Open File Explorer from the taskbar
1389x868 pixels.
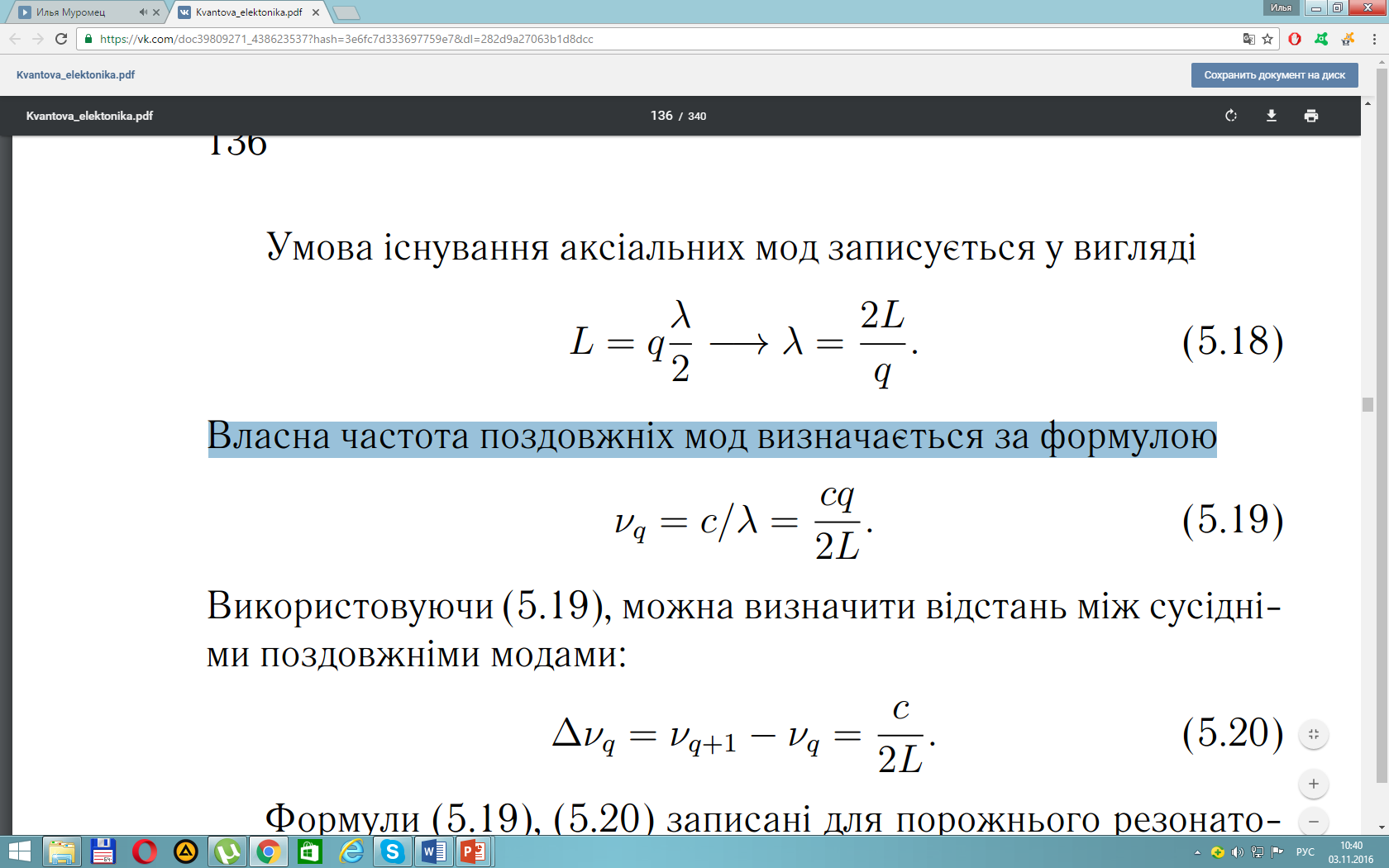pyautogui.click(x=61, y=851)
